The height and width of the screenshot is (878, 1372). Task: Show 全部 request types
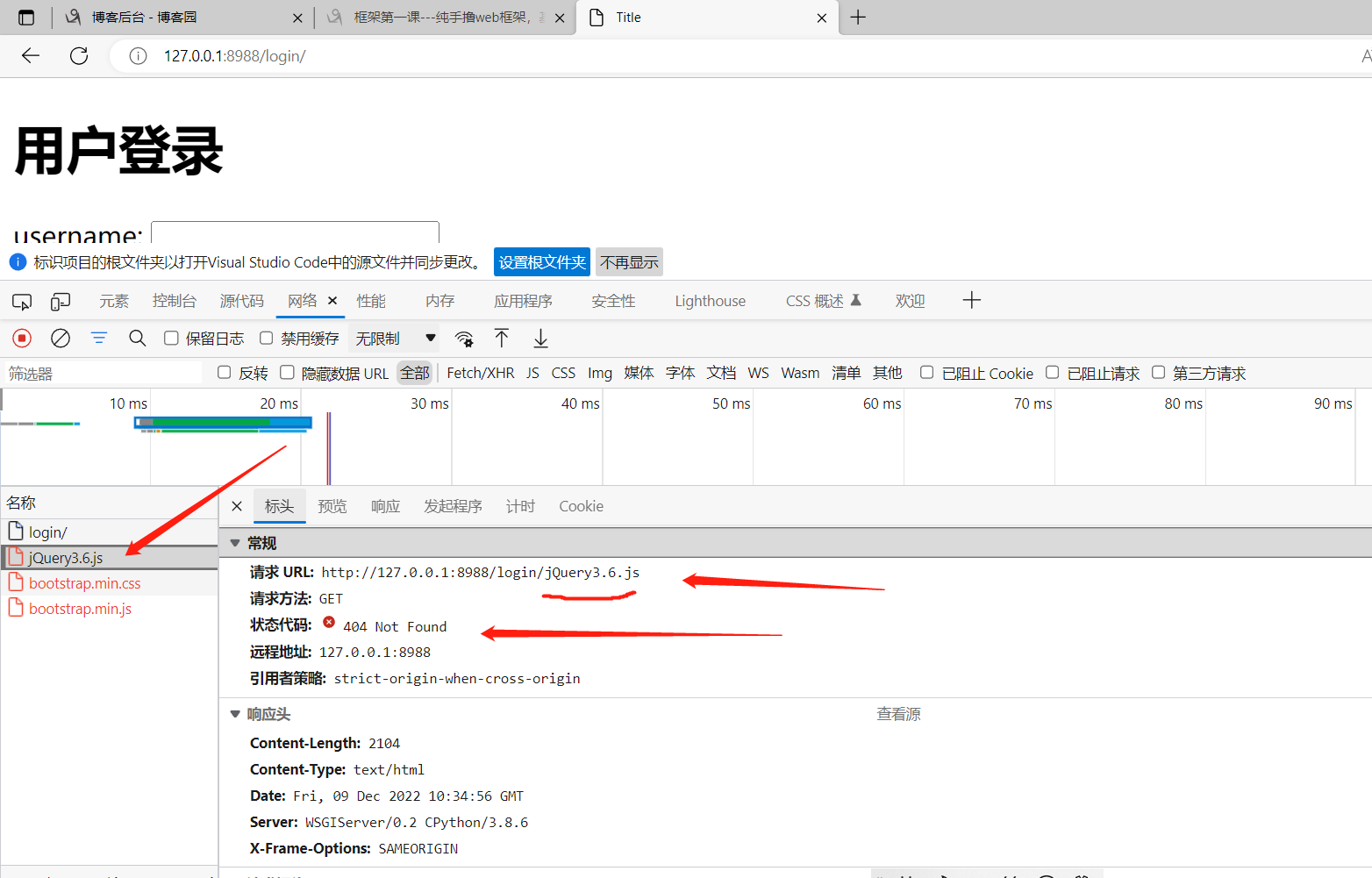pos(415,373)
